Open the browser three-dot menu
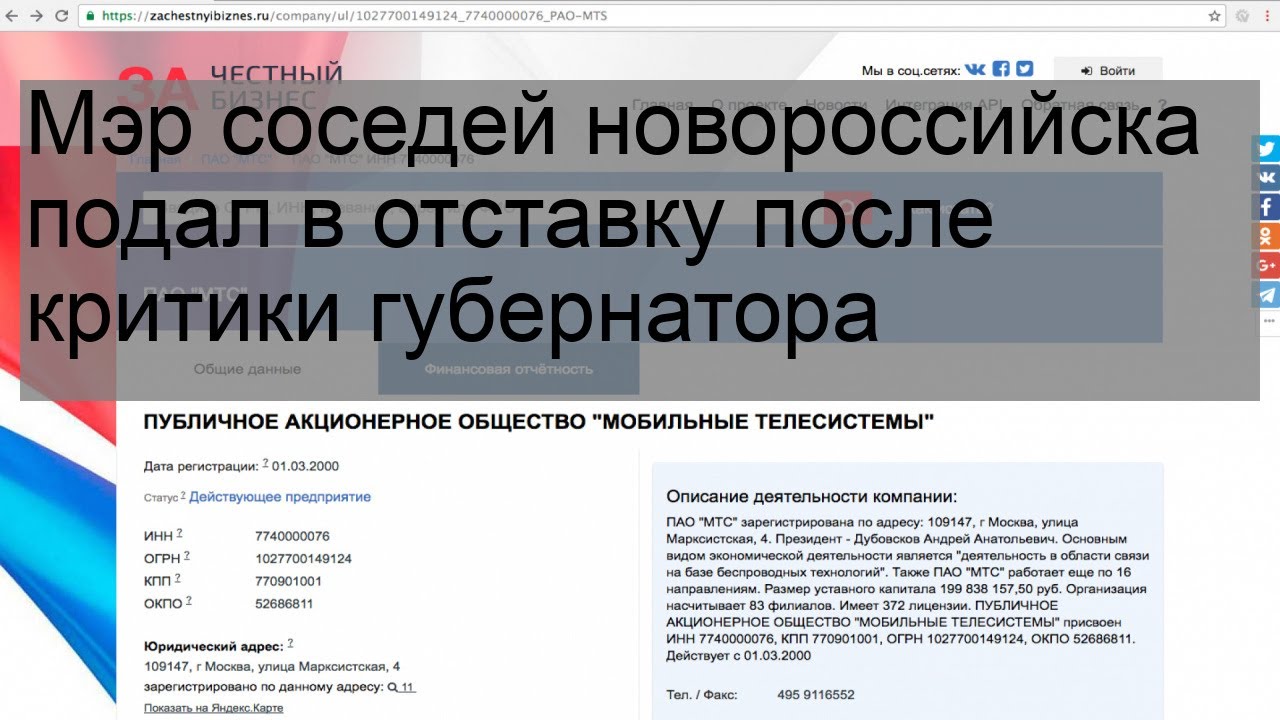The image size is (1280, 720). tap(1269, 16)
